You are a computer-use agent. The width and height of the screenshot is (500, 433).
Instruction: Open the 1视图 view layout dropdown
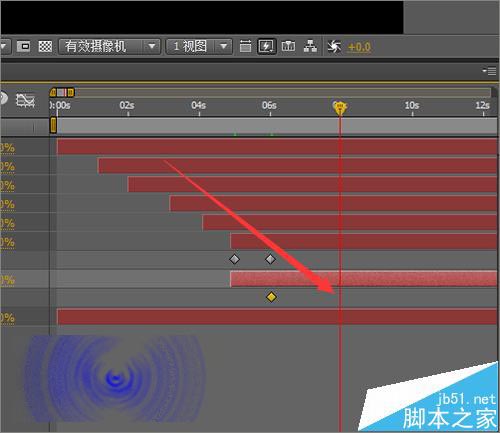click(x=199, y=46)
